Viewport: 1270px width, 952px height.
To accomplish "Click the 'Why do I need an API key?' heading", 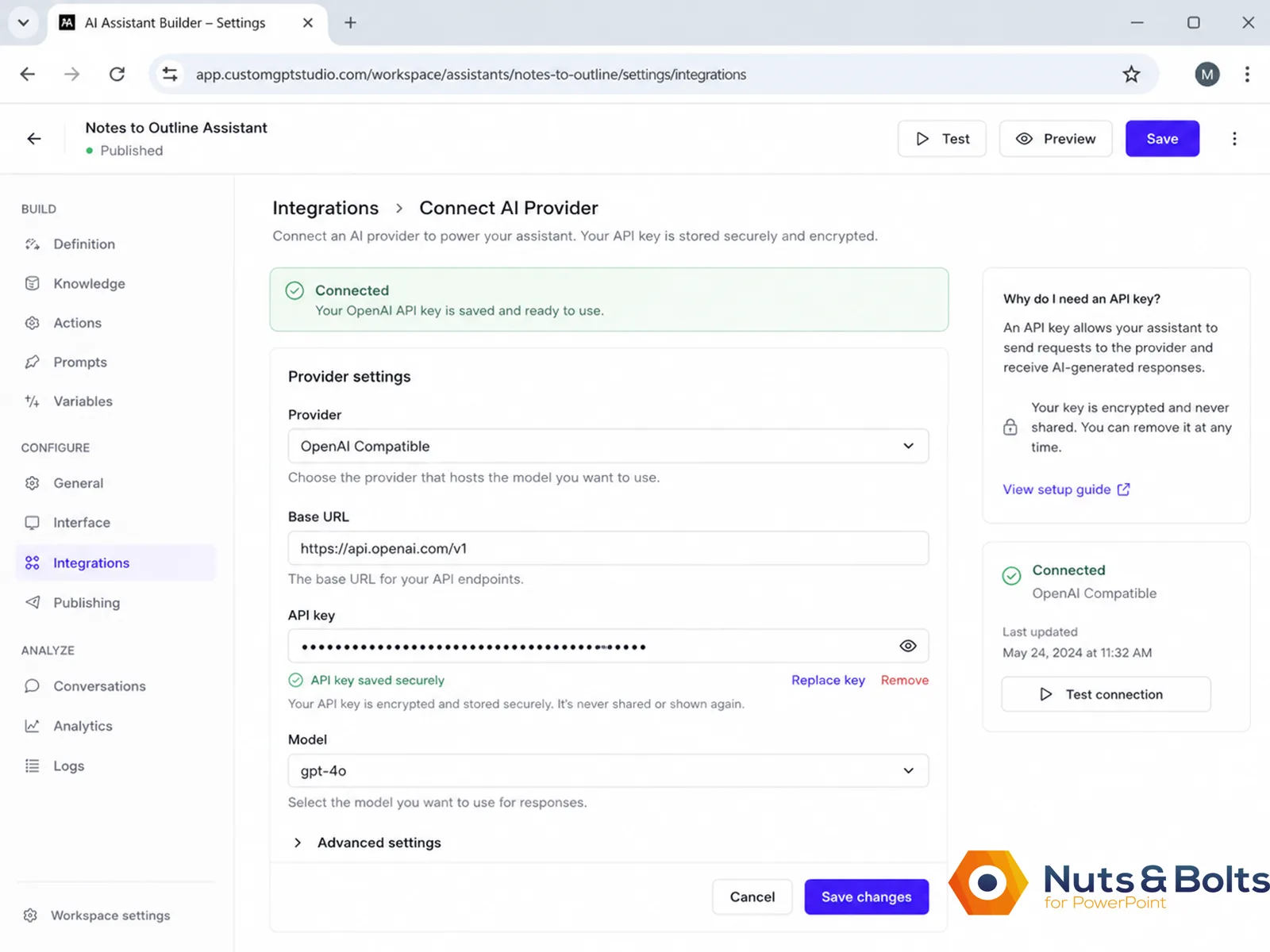I will coord(1082,299).
